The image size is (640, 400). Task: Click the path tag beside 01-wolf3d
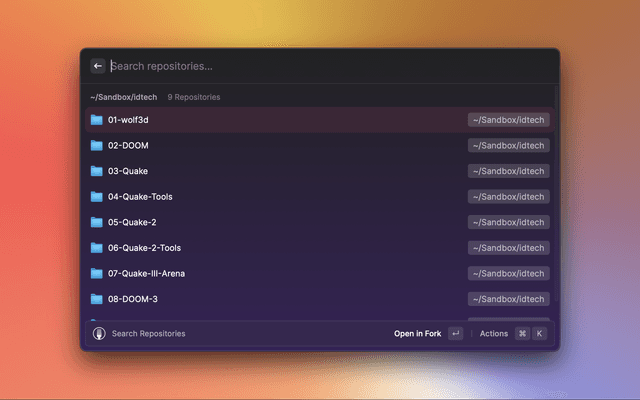[x=508, y=120]
